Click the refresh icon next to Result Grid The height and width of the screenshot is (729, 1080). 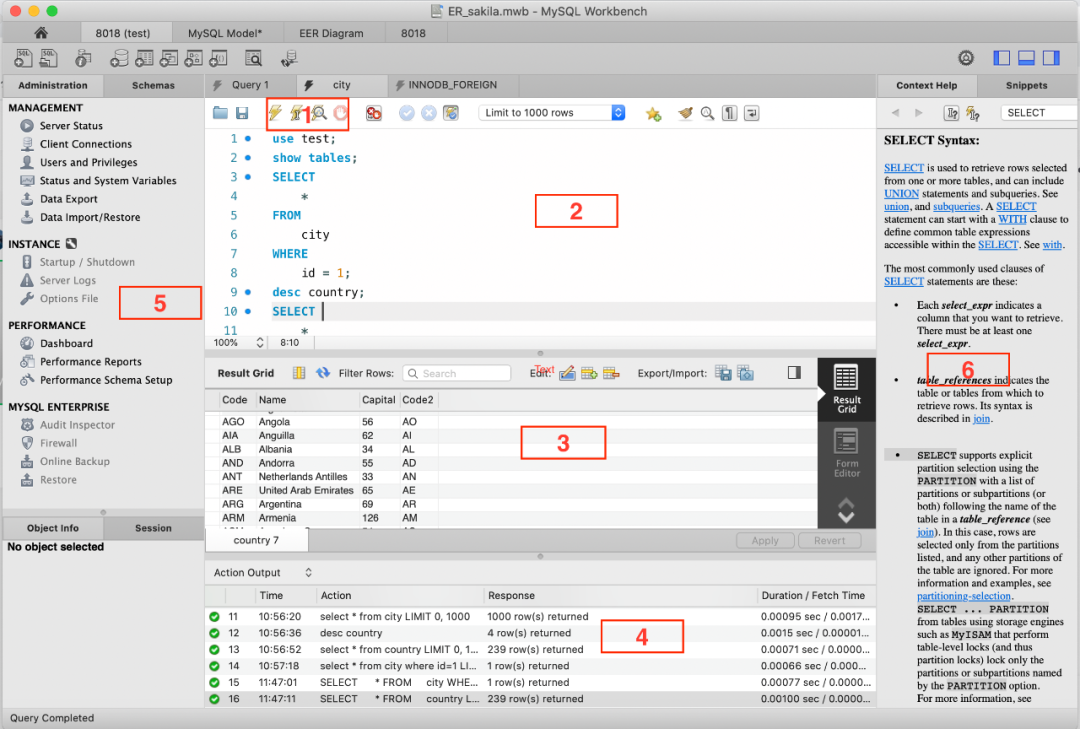(x=323, y=373)
